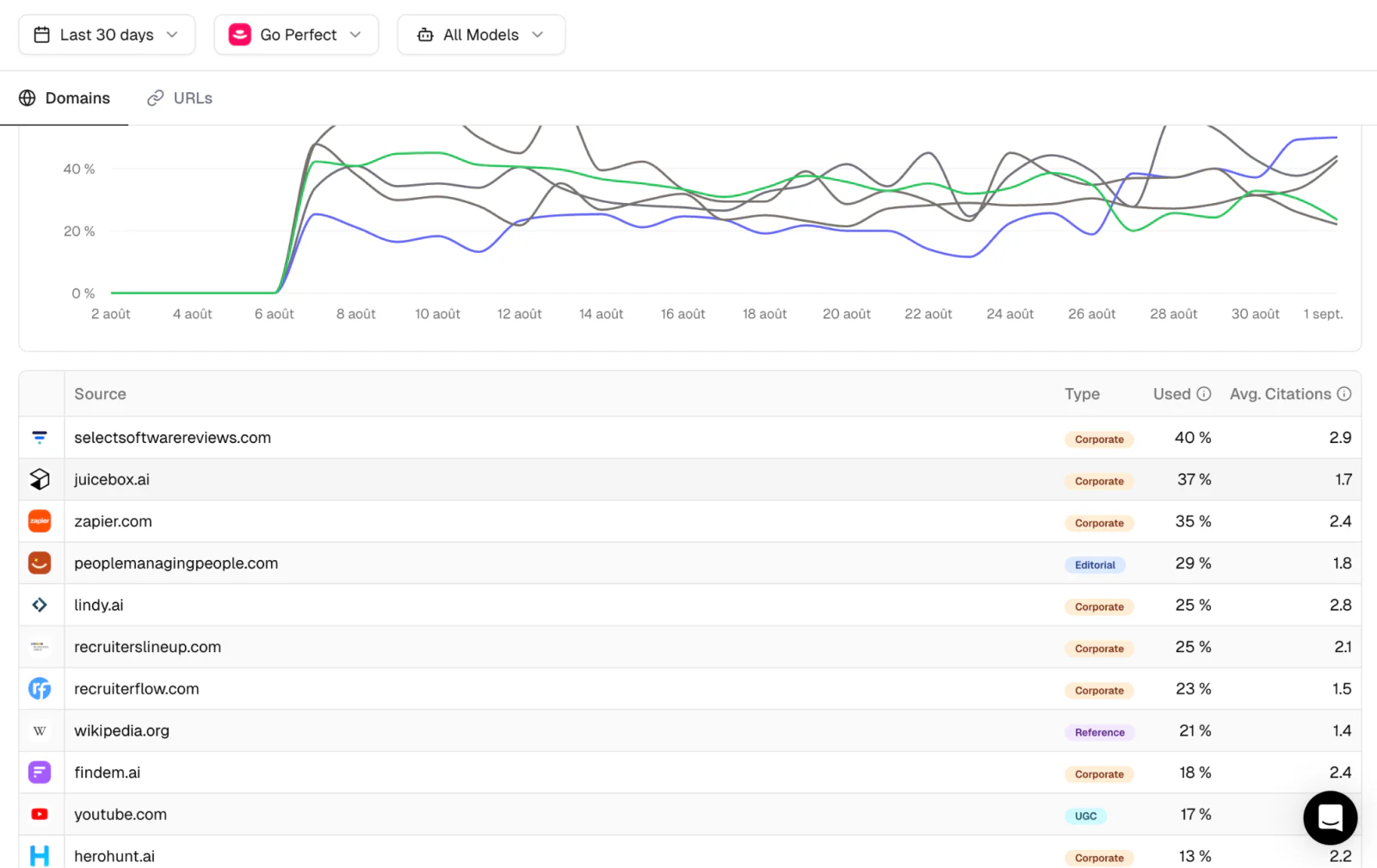
Task: Click the globe icon on Domains tab
Action: tap(28, 98)
